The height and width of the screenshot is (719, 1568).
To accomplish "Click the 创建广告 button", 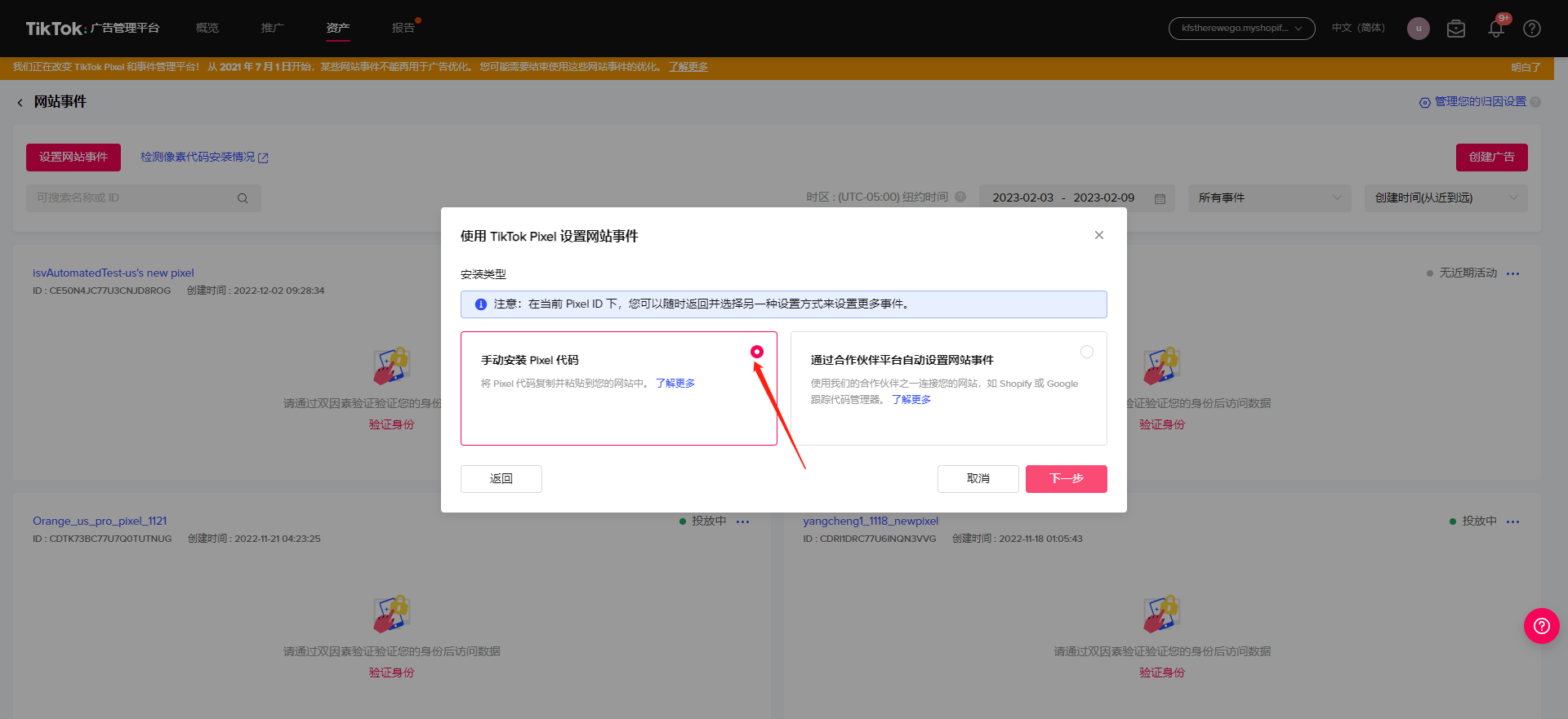I will coord(1492,158).
